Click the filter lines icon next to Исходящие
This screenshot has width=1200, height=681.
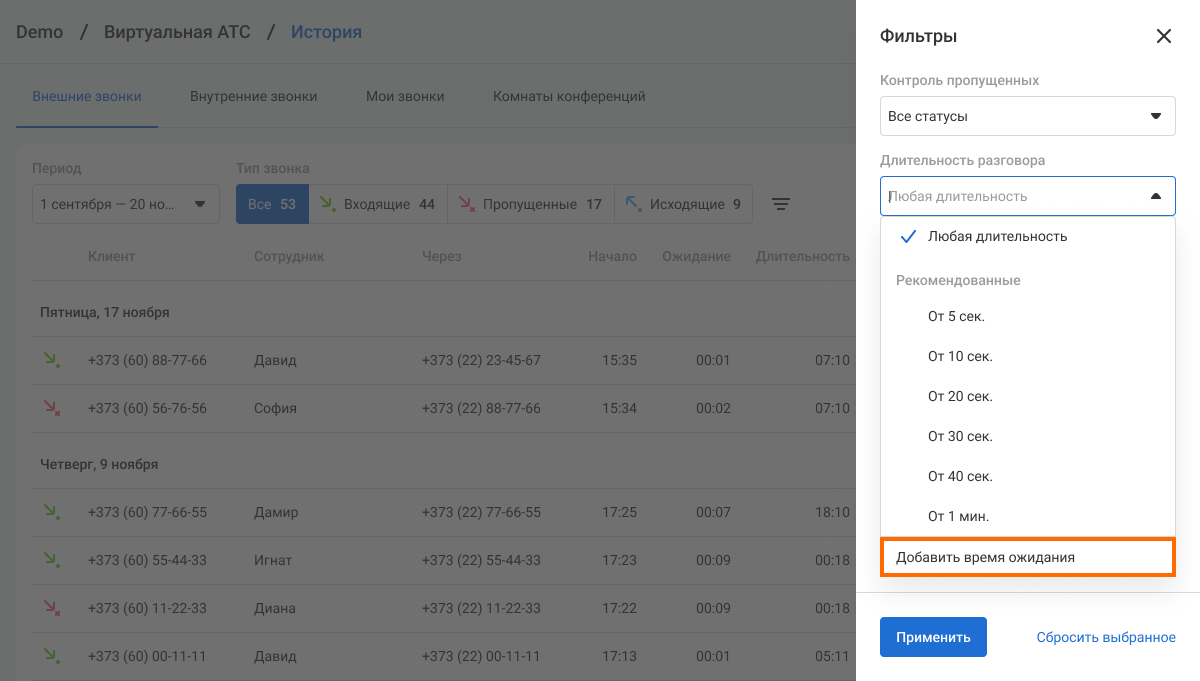pos(781,204)
